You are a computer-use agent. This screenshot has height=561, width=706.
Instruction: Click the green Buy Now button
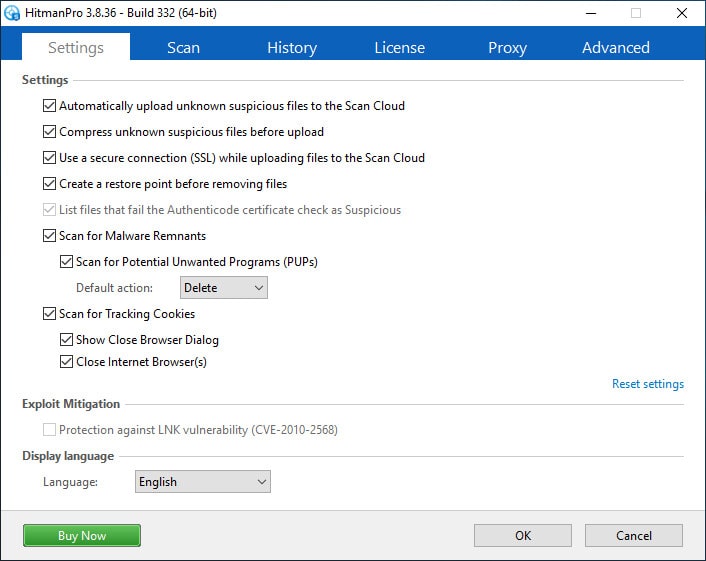pyautogui.click(x=81, y=535)
